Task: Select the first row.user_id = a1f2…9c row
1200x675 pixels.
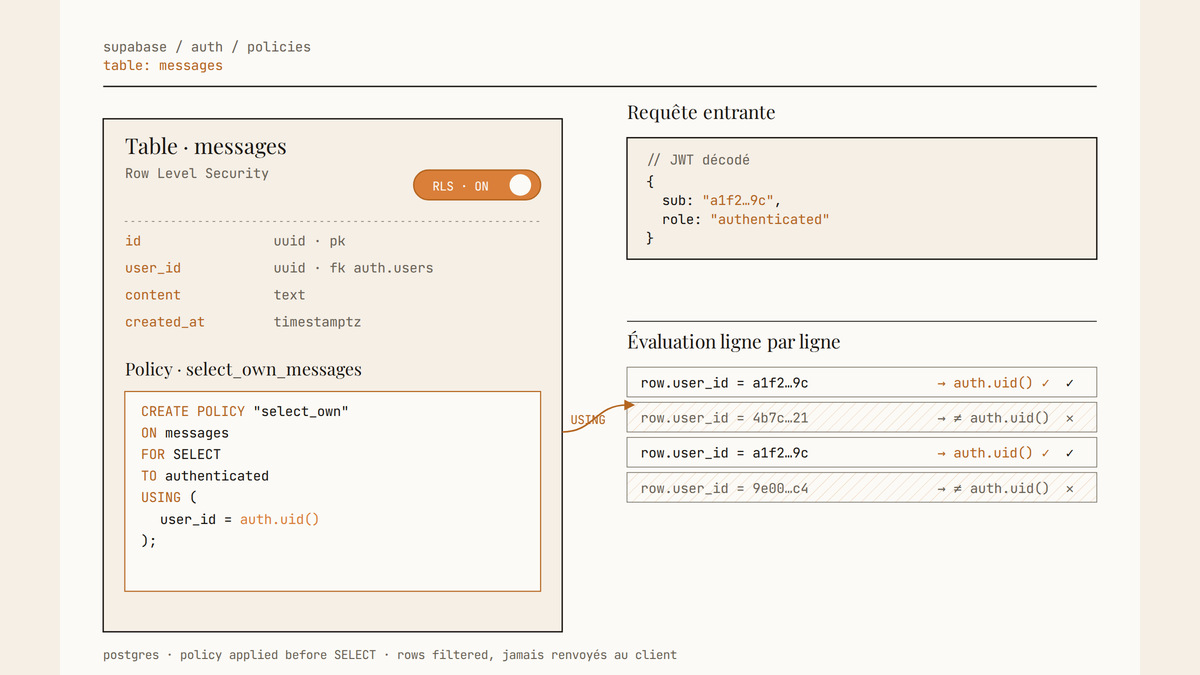Action: [862, 382]
